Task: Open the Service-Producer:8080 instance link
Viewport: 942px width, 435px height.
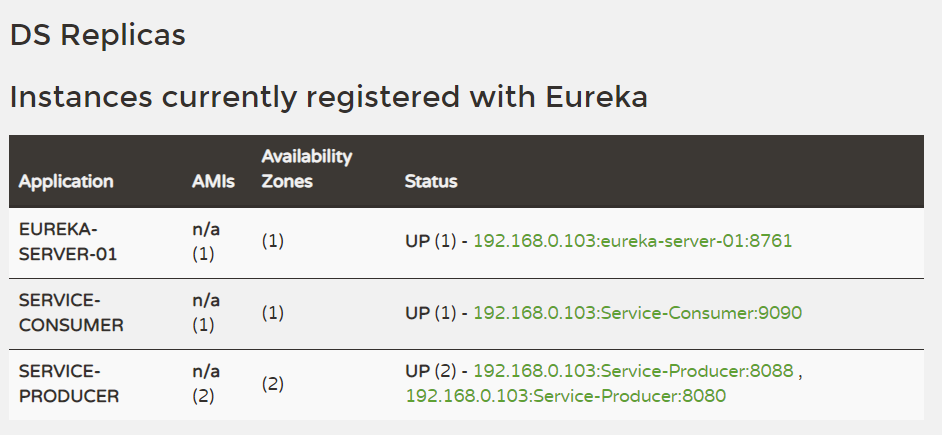Action: pyautogui.click(x=565, y=396)
